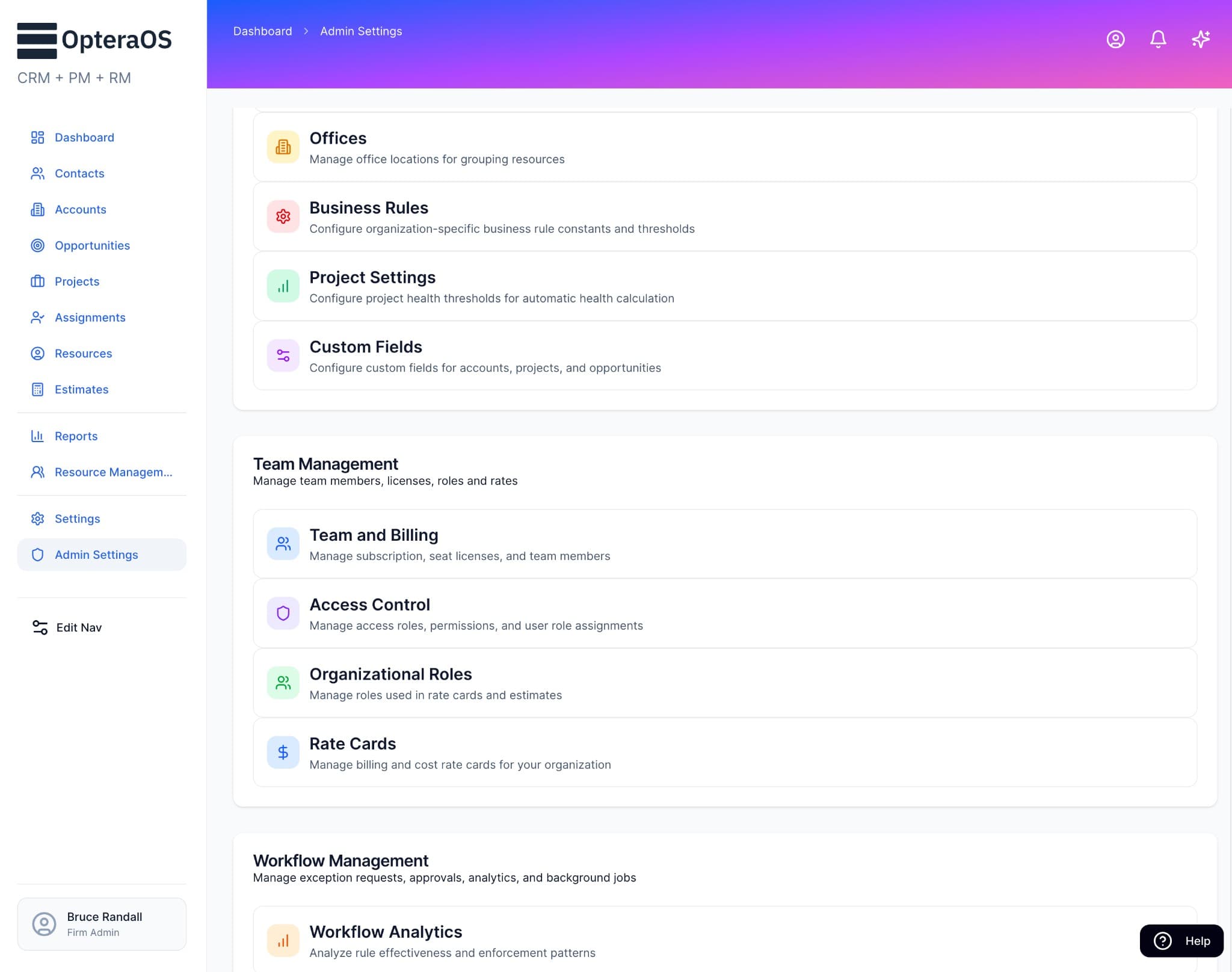Open the Help button
This screenshot has width=1232, height=972.
[1180, 941]
